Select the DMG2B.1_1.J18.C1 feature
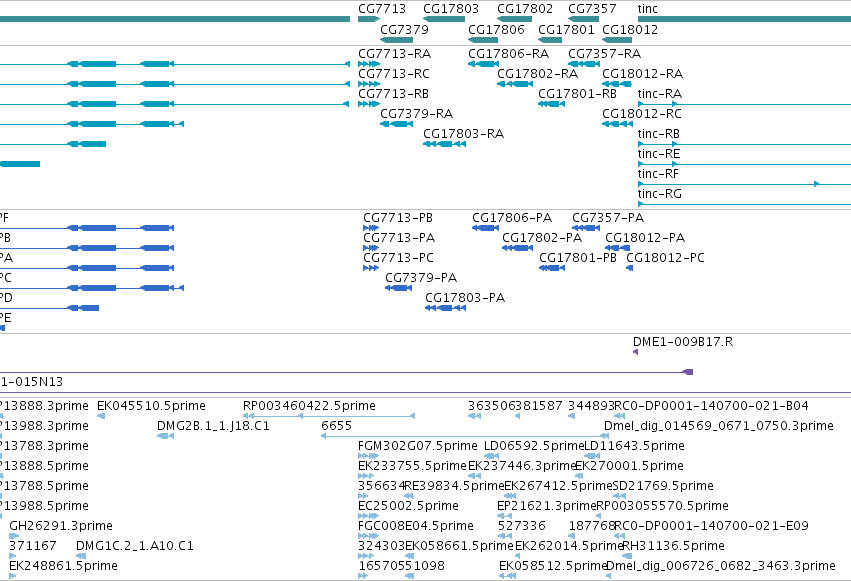Screen dimensions: 851x581 click(166, 436)
